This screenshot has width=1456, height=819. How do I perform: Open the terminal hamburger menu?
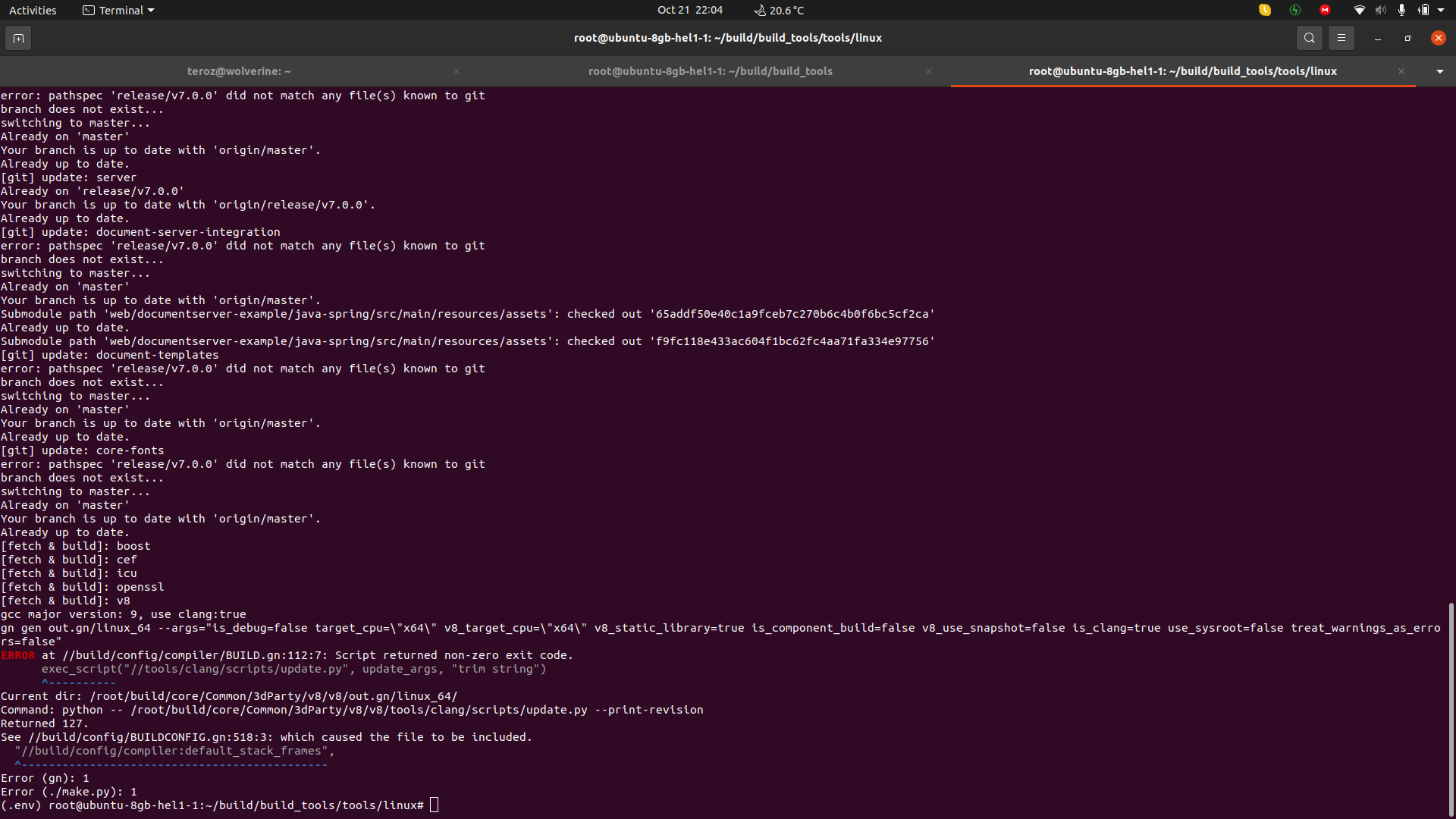(1341, 37)
